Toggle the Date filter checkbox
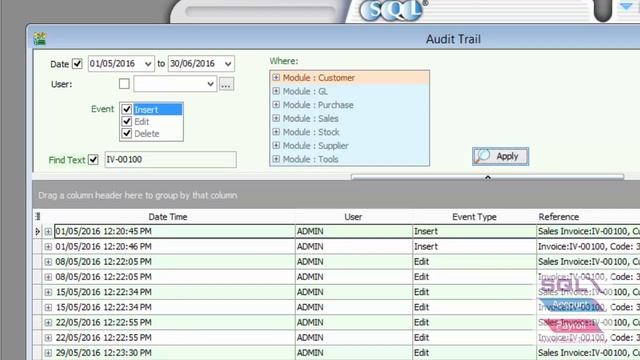The image size is (640, 360). [77, 64]
